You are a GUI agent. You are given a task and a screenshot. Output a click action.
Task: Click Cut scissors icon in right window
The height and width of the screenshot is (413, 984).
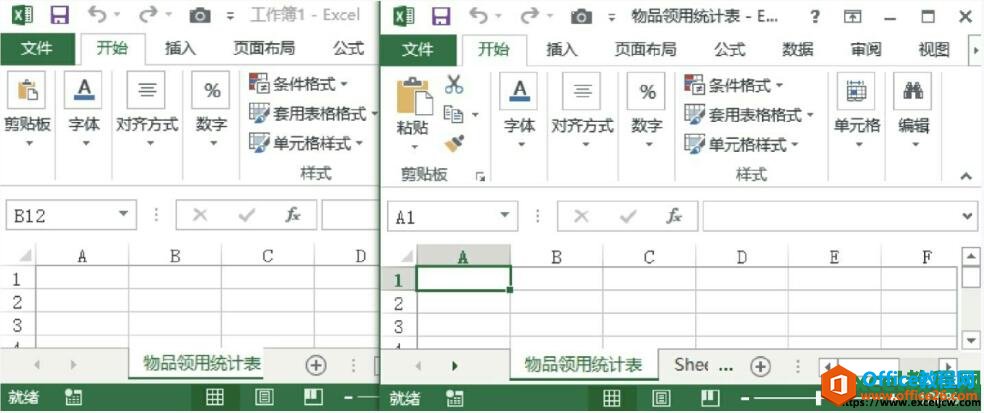(454, 84)
